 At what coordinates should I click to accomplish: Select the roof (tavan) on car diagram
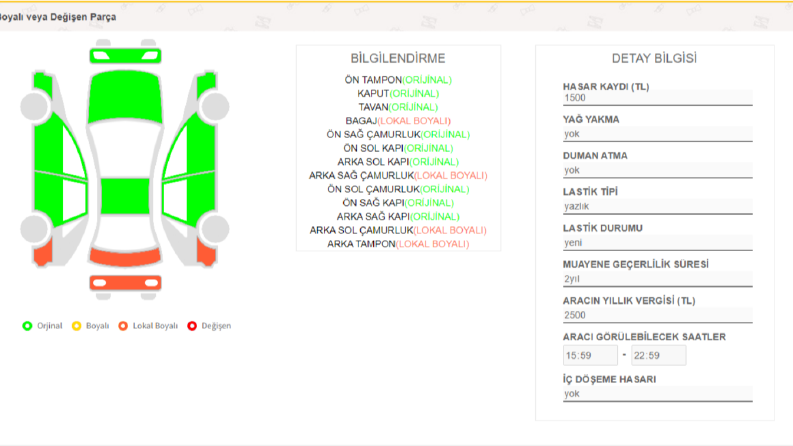tap(125, 196)
